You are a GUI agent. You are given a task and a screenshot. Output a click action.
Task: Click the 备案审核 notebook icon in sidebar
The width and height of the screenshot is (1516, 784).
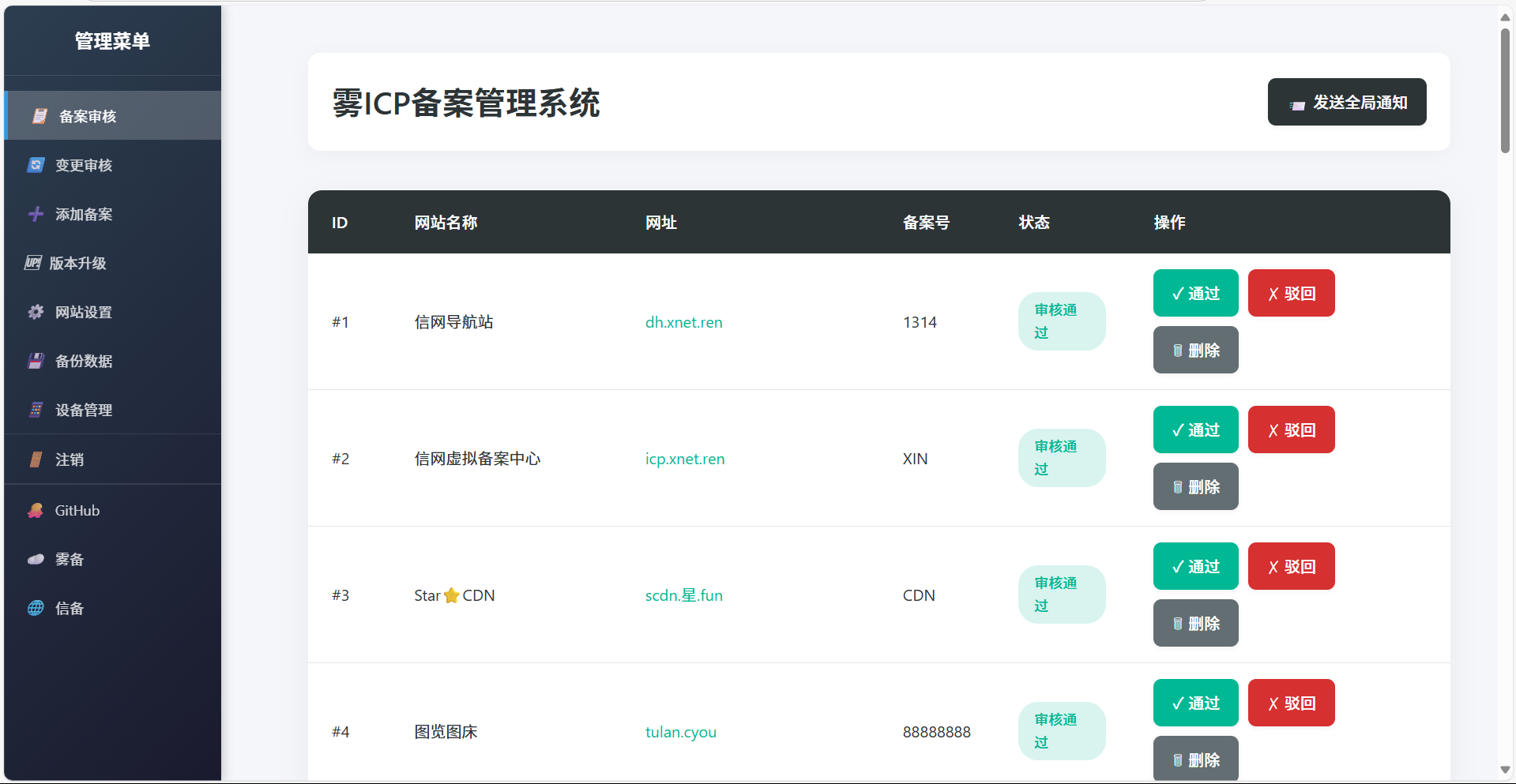point(39,116)
